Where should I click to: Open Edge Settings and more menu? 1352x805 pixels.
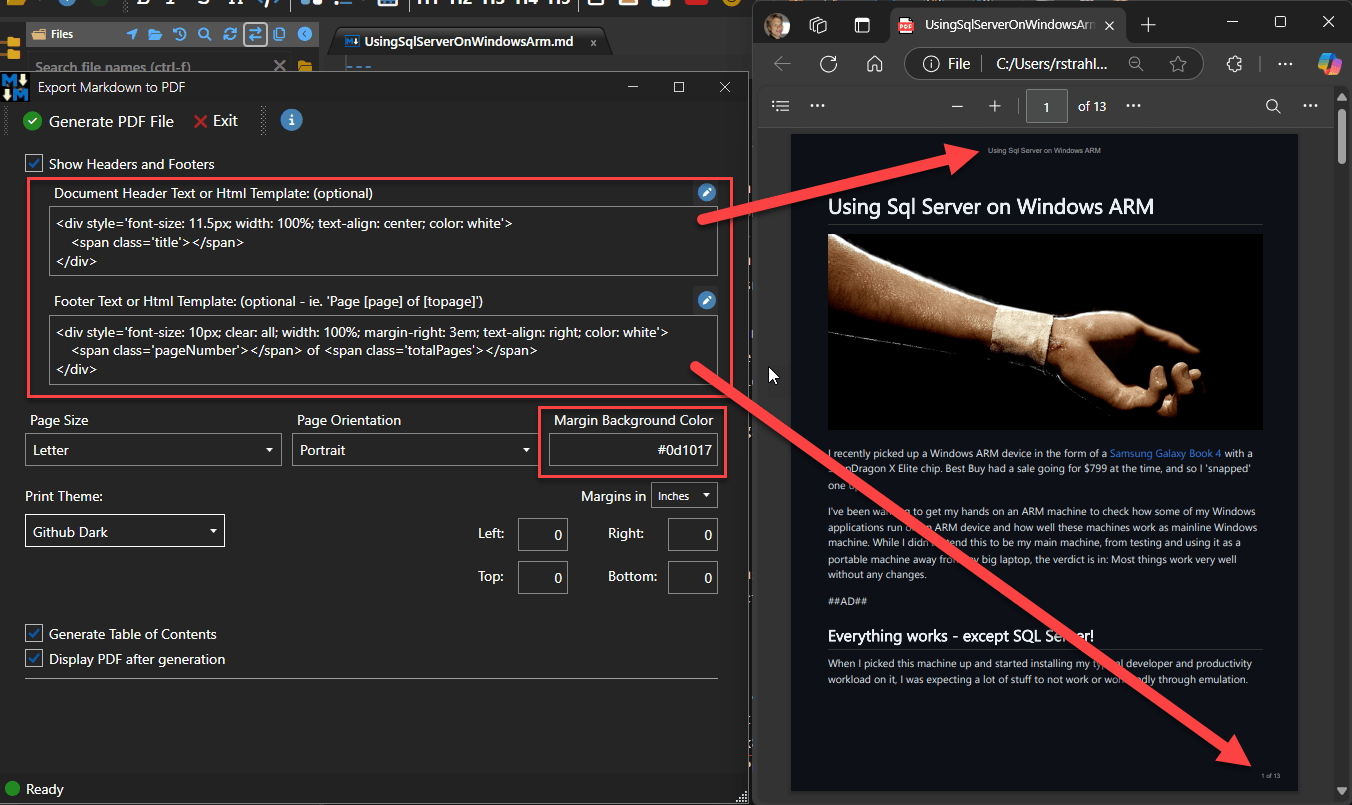pyautogui.click(x=1285, y=64)
